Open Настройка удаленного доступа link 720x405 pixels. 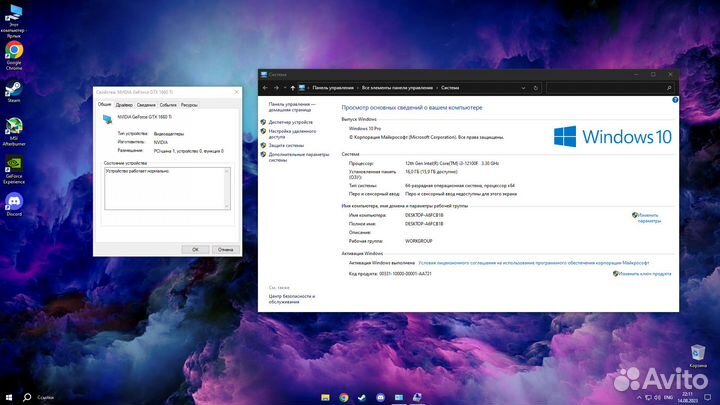(292, 134)
